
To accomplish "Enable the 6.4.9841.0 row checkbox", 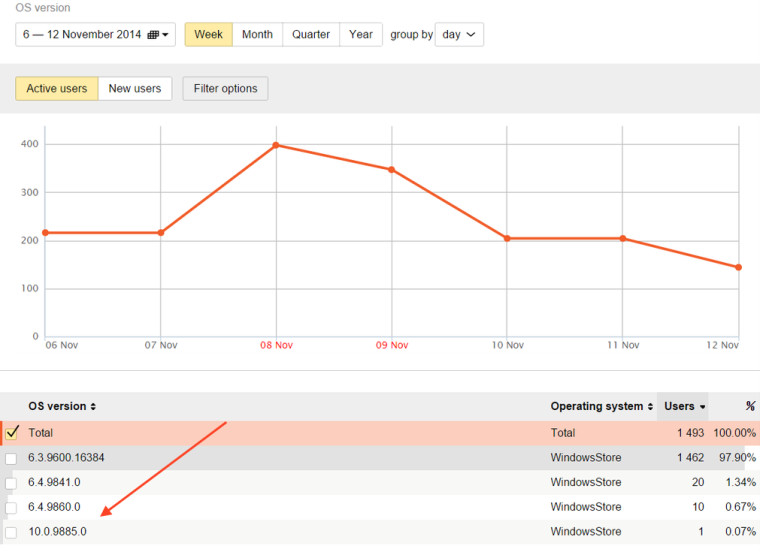I will click(11, 483).
